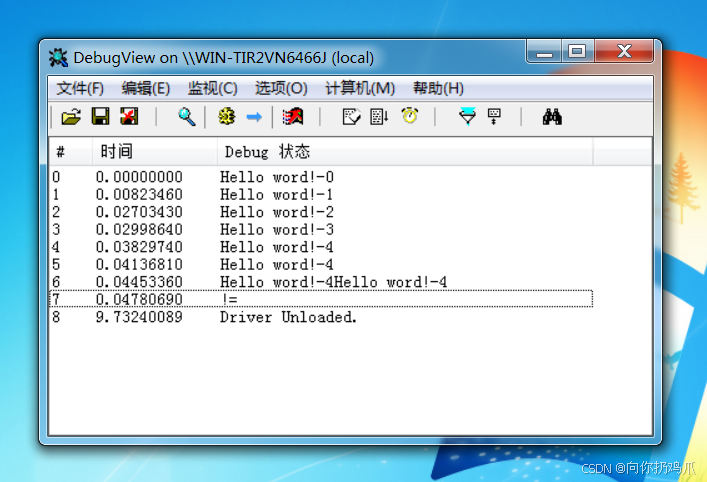This screenshot has width=707, height=482.
Task: Click timestamp 0.02998640
Action: pos(139,230)
